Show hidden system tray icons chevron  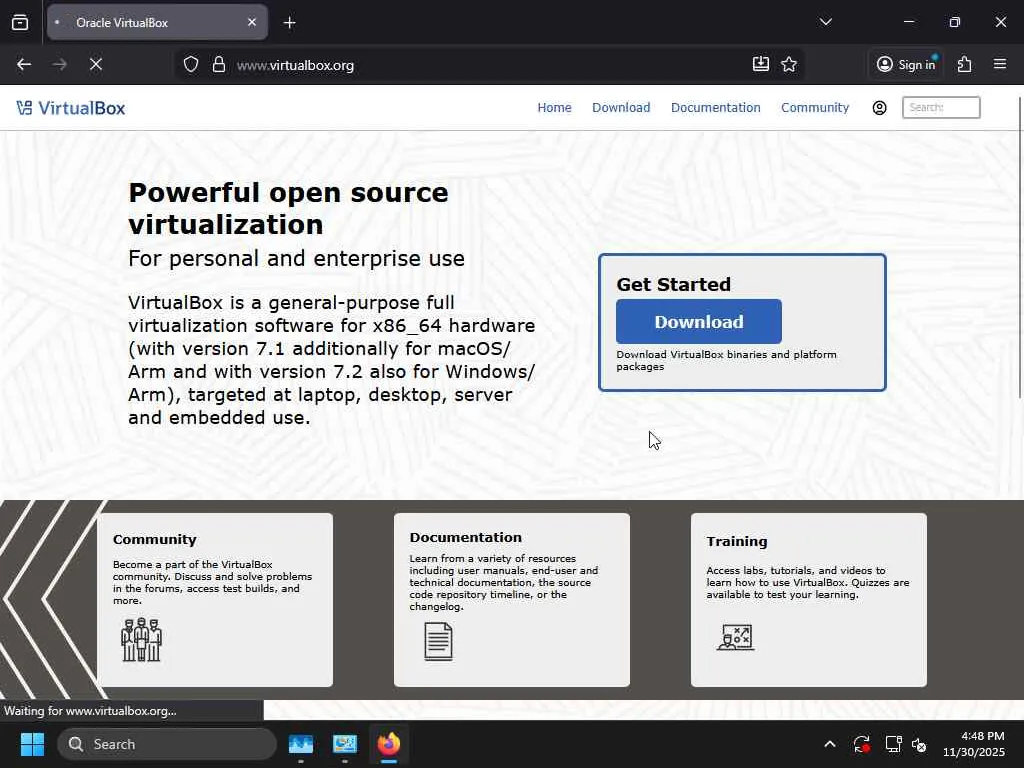point(829,744)
